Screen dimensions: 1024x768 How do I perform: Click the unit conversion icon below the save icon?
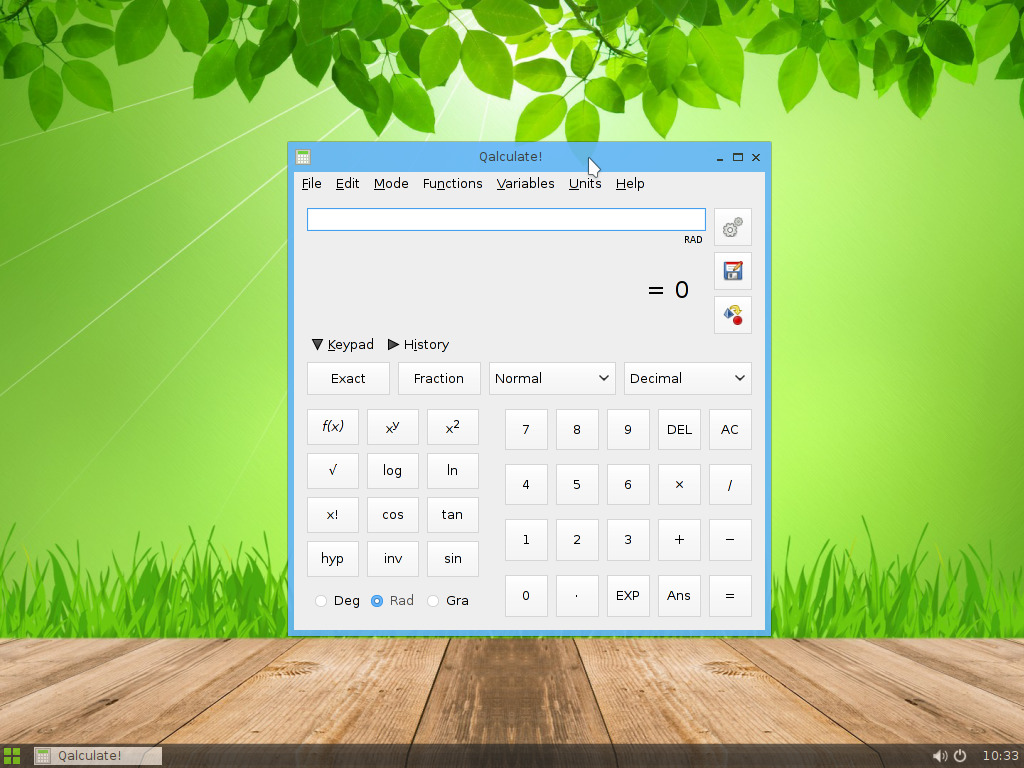click(731, 314)
